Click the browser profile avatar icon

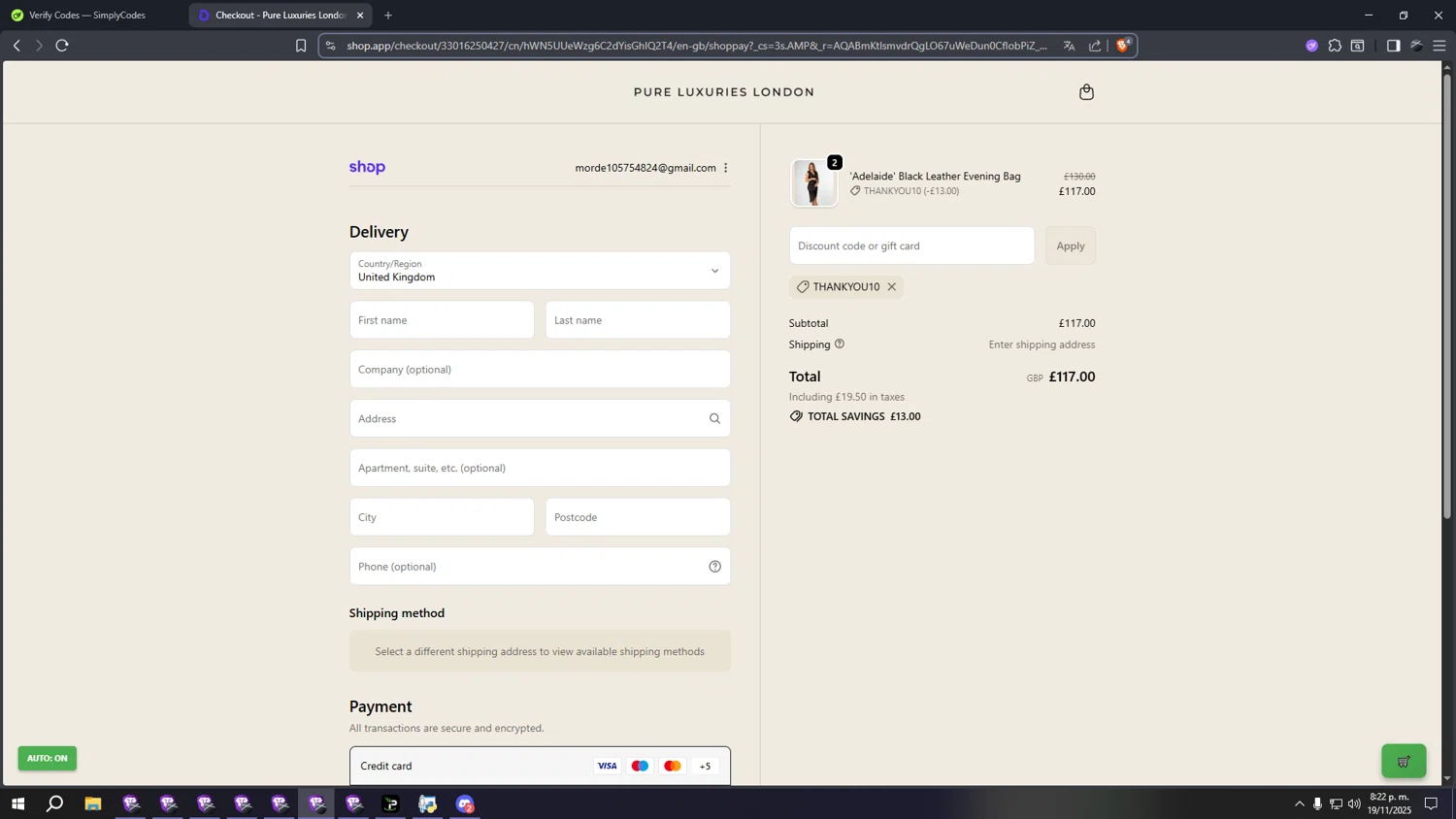click(x=1416, y=46)
